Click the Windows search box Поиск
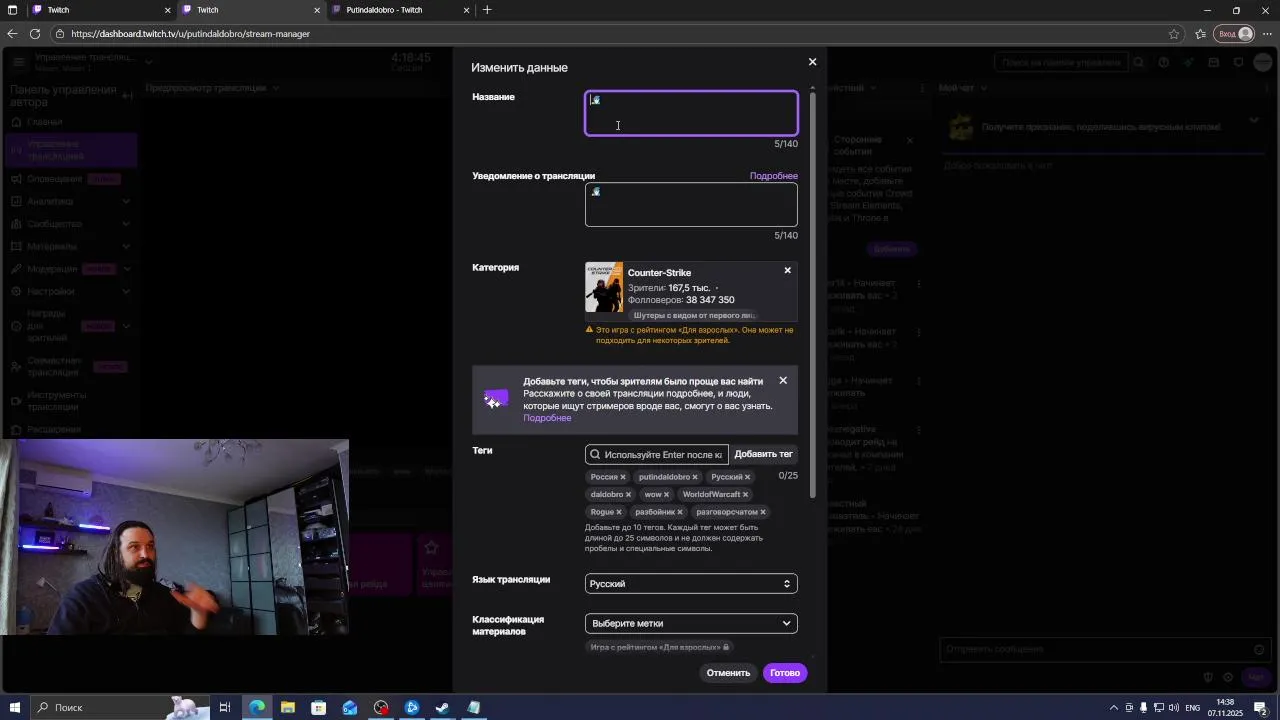Viewport: 1280px width, 720px height. (120, 708)
